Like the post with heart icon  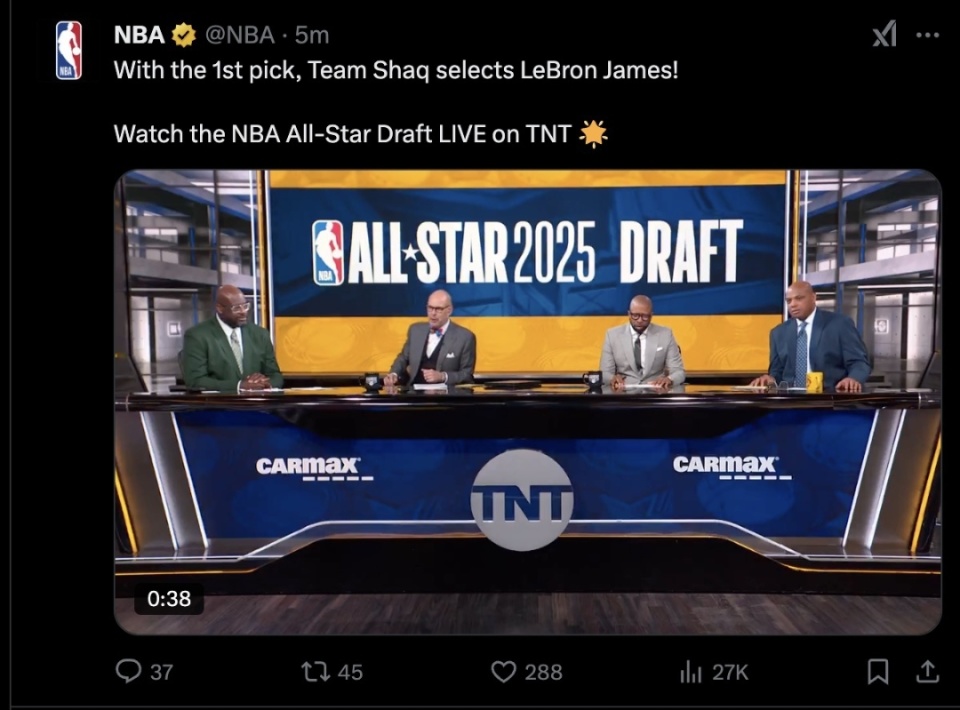click(x=504, y=671)
